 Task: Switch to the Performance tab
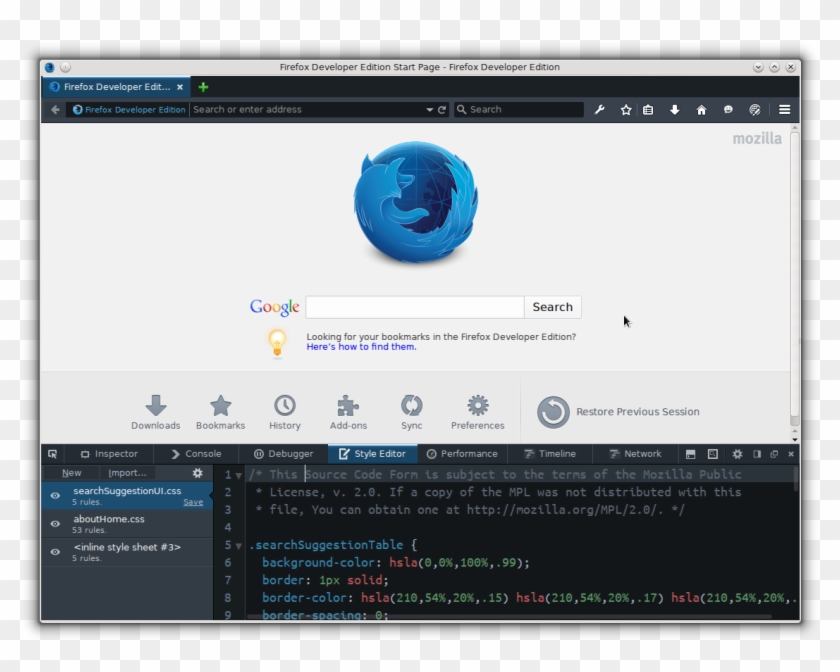click(462, 454)
